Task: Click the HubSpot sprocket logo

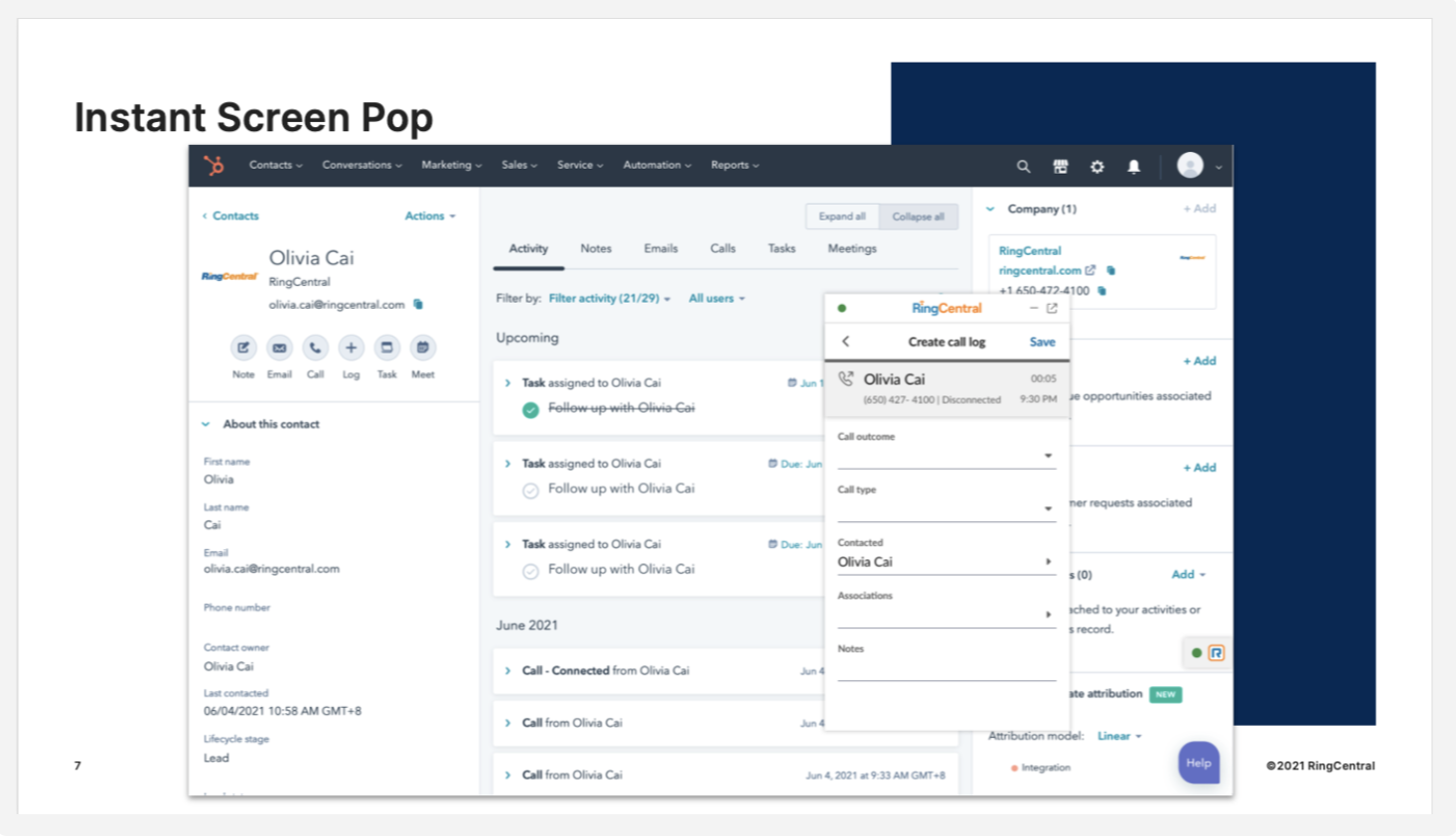Action: [214, 166]
